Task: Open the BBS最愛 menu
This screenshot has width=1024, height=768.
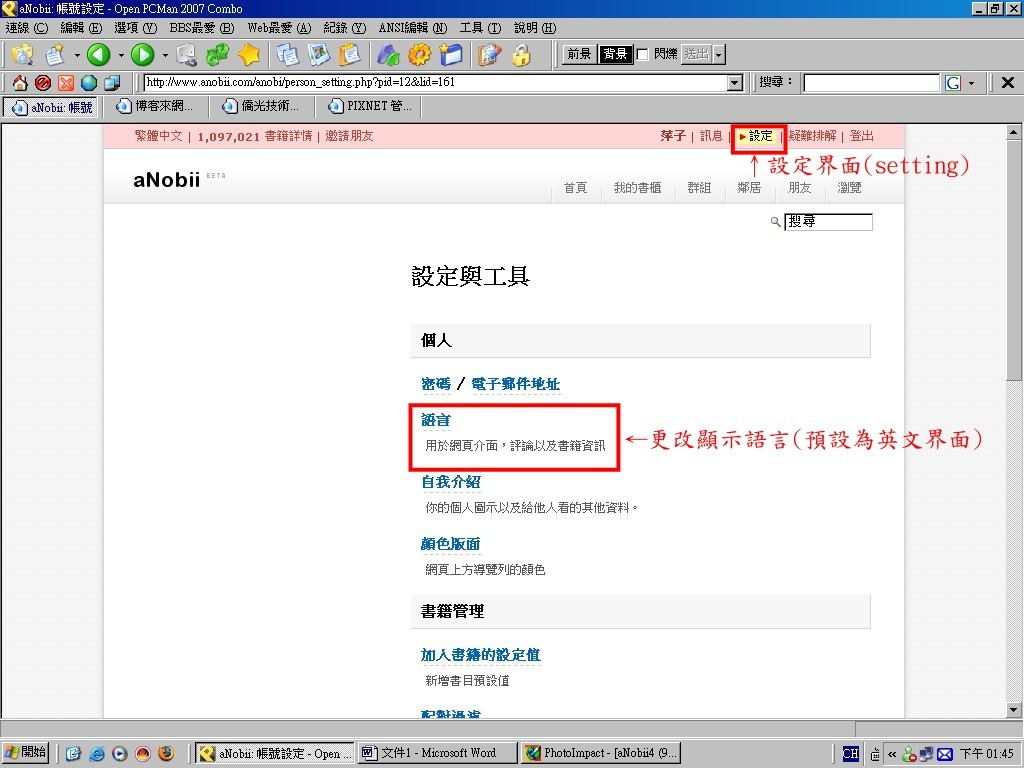Action: (201, 27)
